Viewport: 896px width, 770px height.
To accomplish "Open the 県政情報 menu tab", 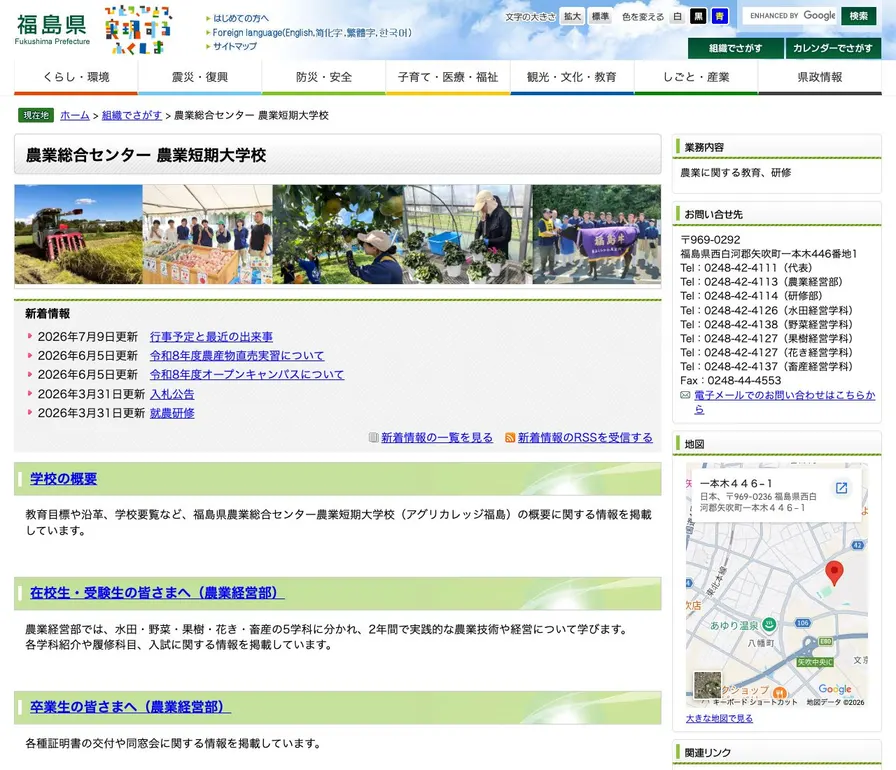I will 820,77.
